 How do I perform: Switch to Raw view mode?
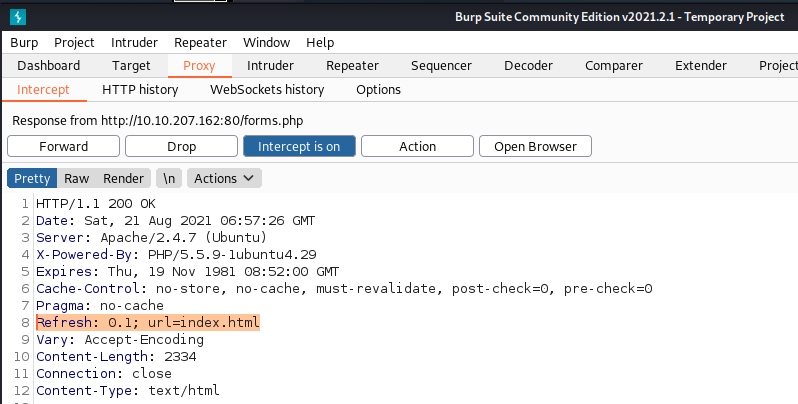[x=75, y=178]
